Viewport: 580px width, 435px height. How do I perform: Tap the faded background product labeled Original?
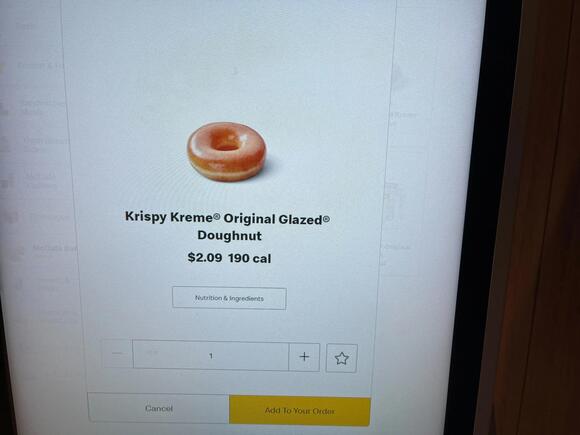[x=397, y=247]
